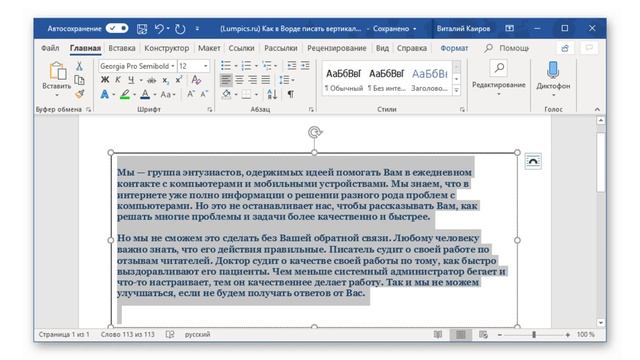Screen dimensions: 640x360
Task: Apply the green text highlight color
Action: point(125,95)
